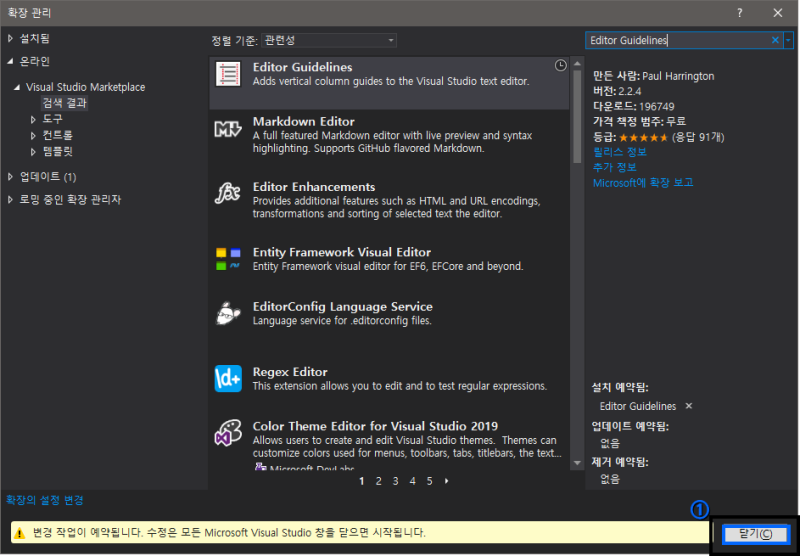Click Entity Framework Visual Editor icon

(228, 259)
